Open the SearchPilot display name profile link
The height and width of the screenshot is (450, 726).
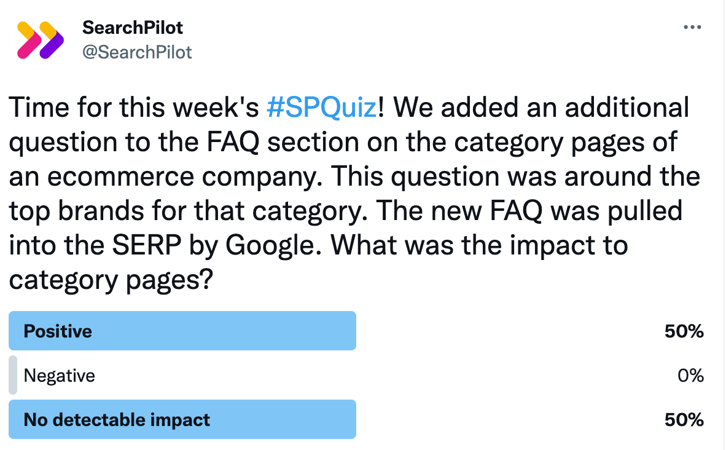click(x=132, y=27)
